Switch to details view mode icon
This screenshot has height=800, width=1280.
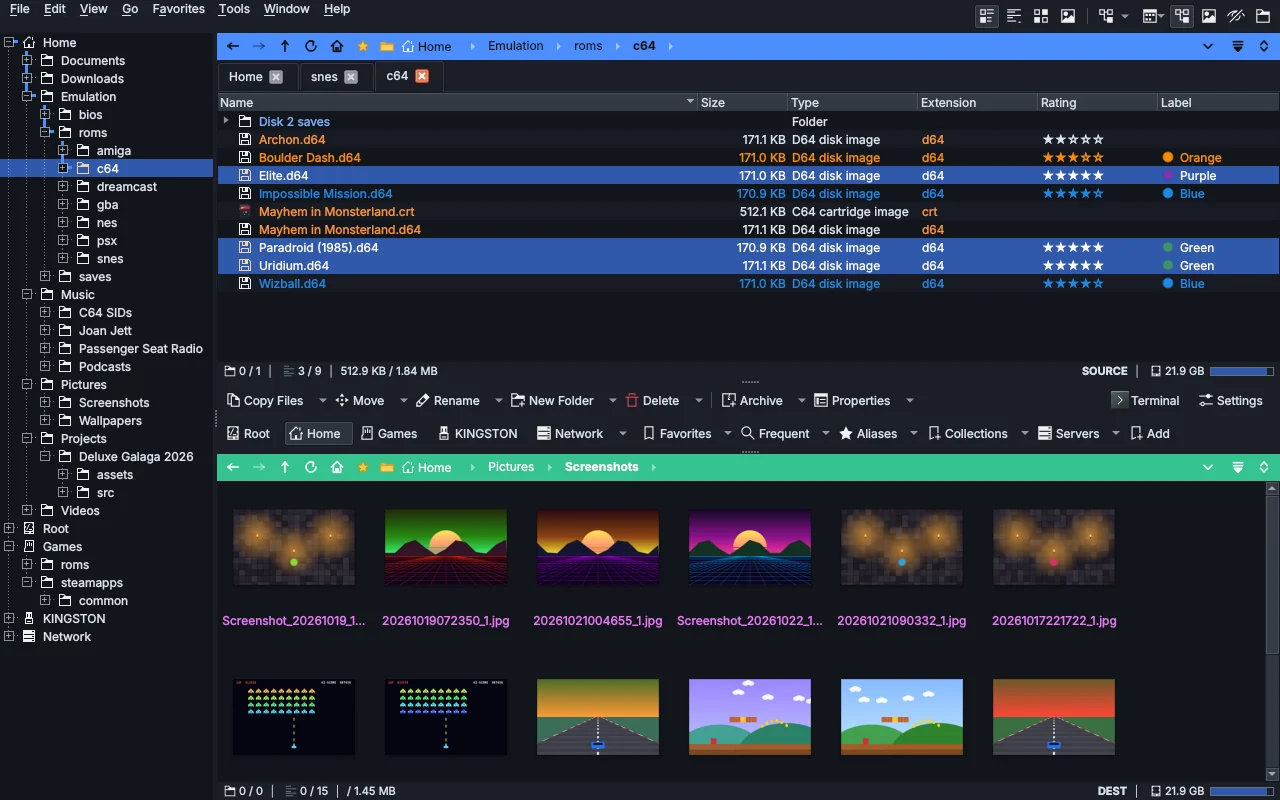click(987, 16)
